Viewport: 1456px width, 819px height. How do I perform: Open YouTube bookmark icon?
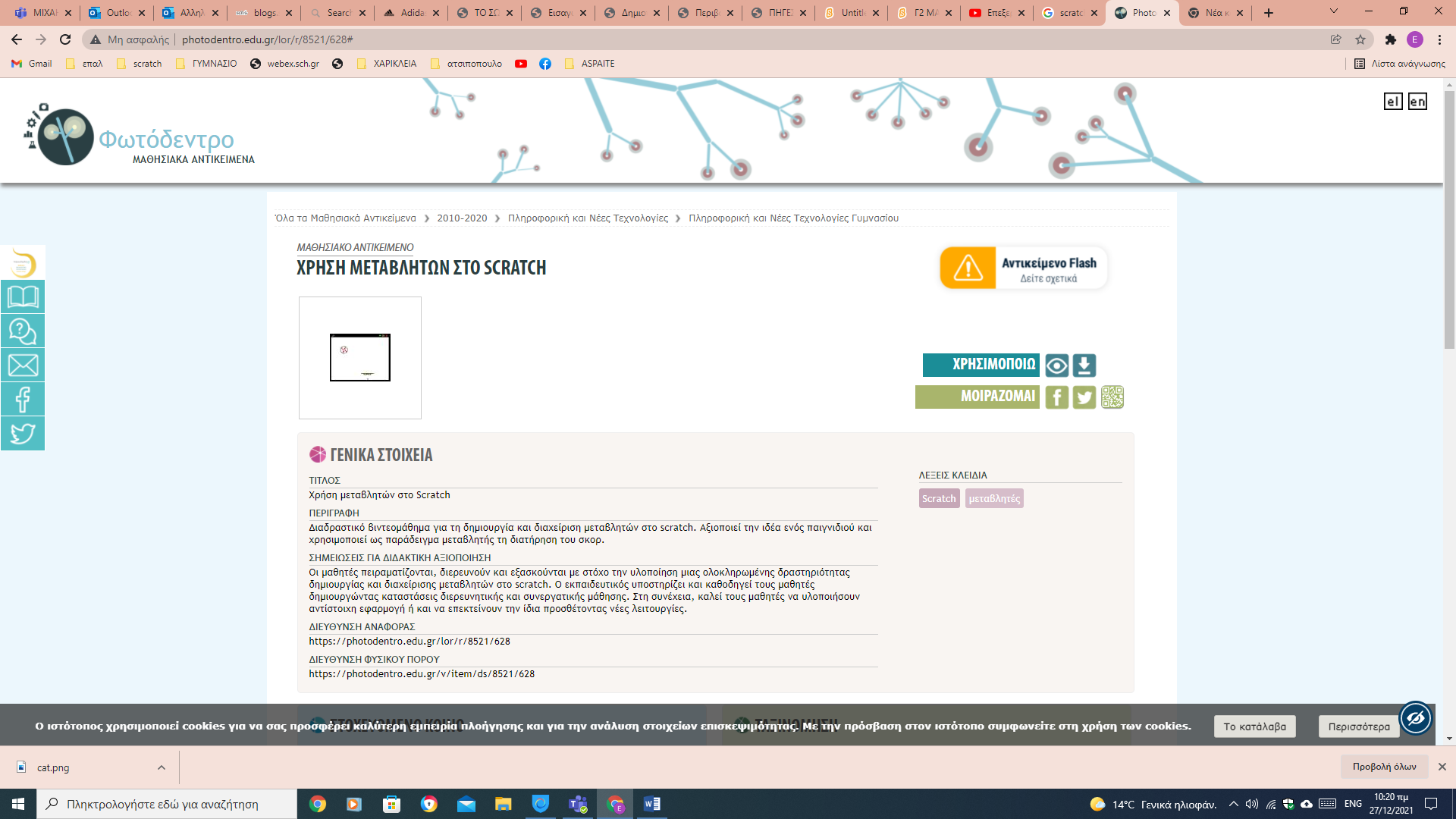(521, 64)
